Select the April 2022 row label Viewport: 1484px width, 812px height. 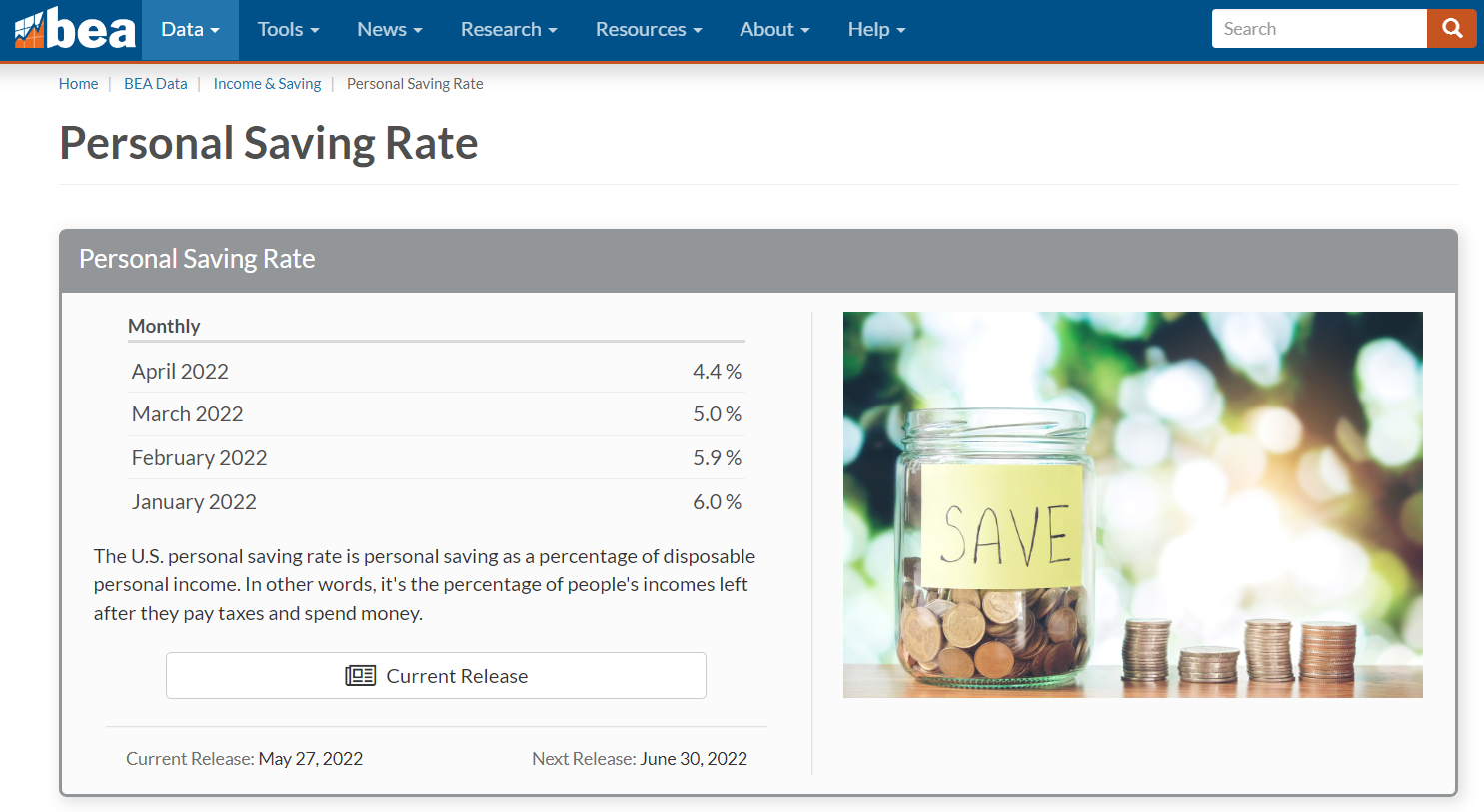(x=180, y=372)
